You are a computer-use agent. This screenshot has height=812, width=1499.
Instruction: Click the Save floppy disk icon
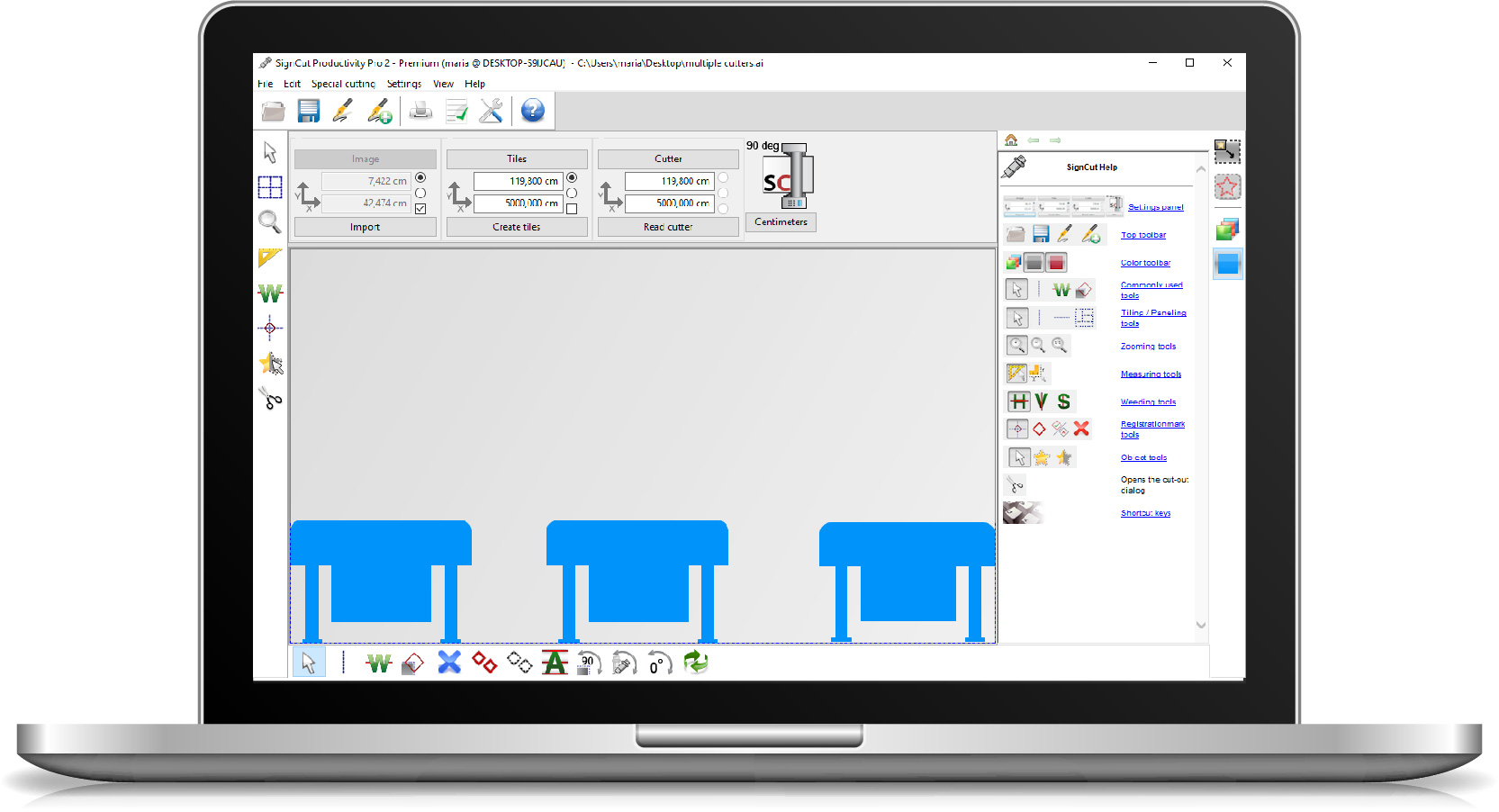tap(309, 111)
